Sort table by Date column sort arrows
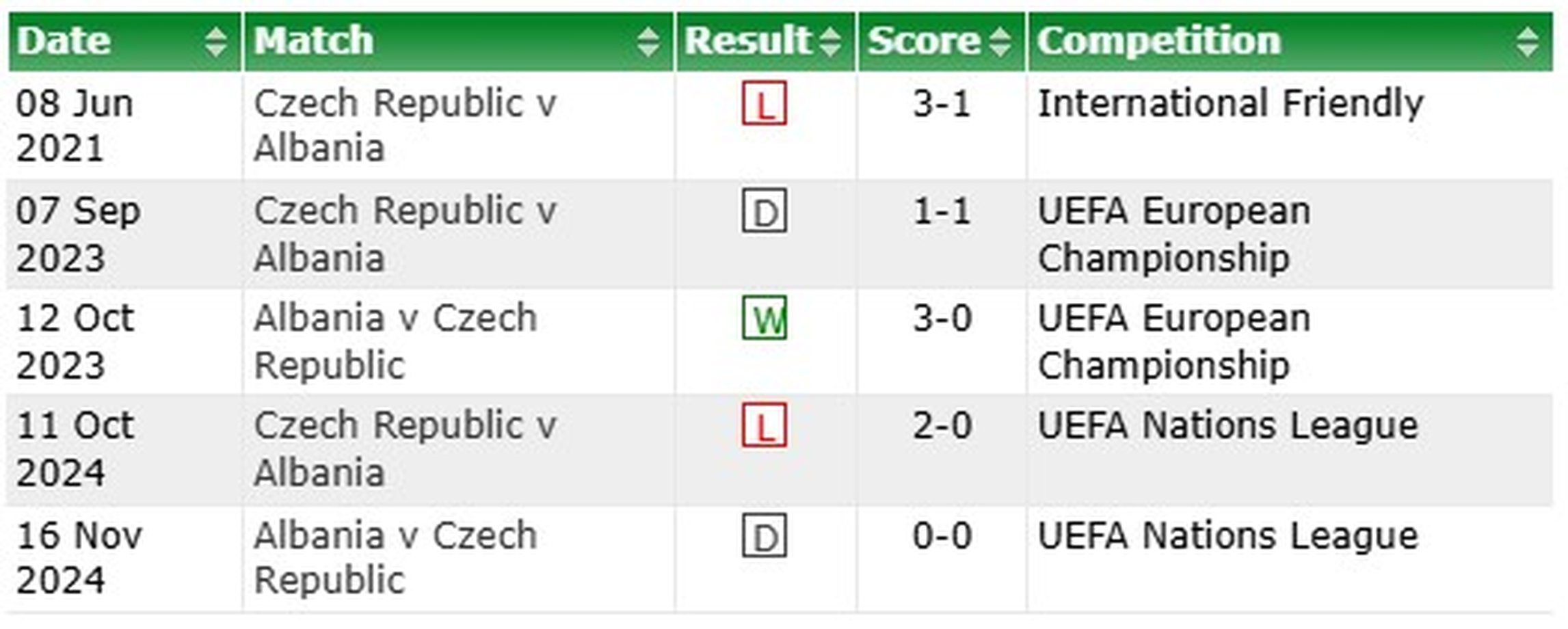The width and height of the screenshot is (1568, 629). coord(215,42)
